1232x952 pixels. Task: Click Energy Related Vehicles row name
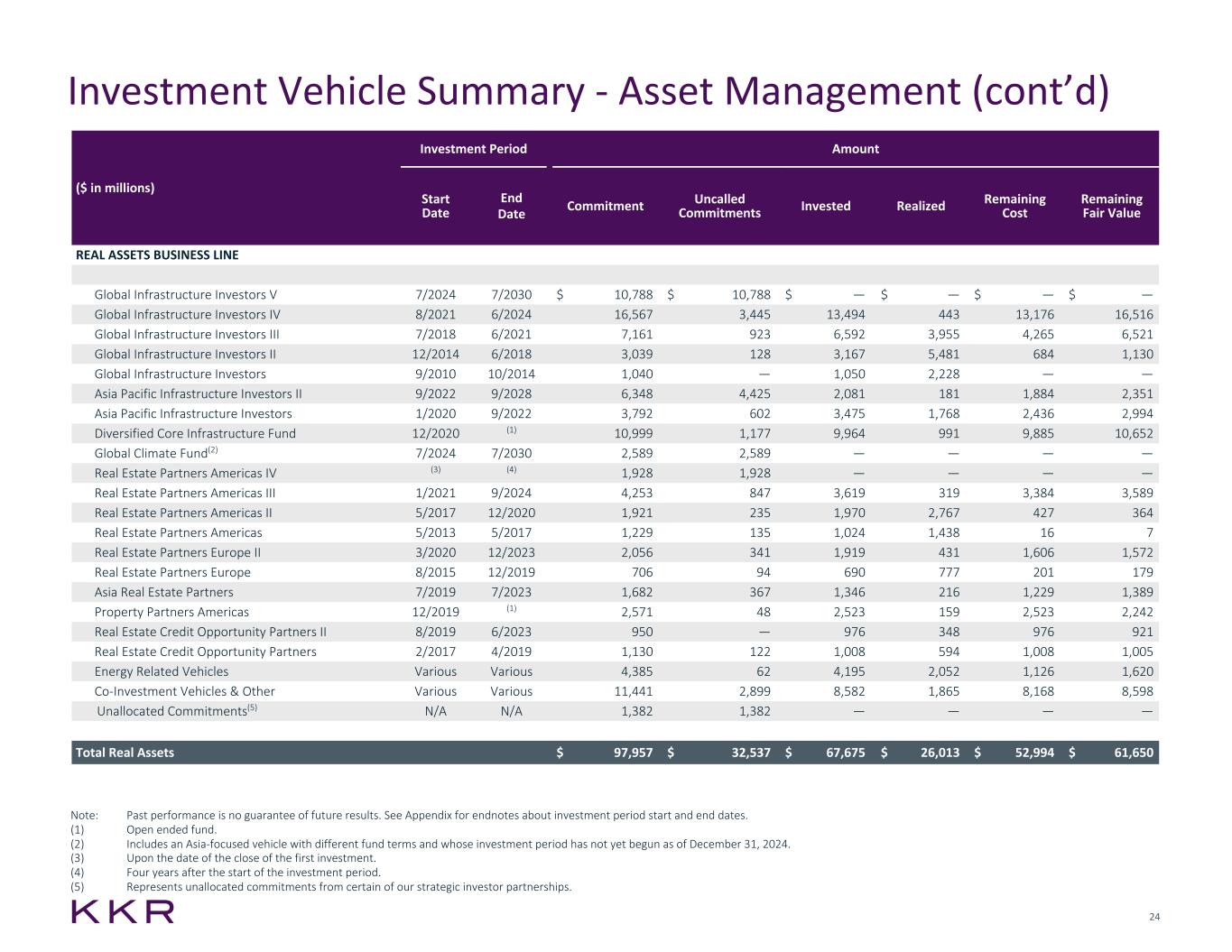(x=162, y=671)
